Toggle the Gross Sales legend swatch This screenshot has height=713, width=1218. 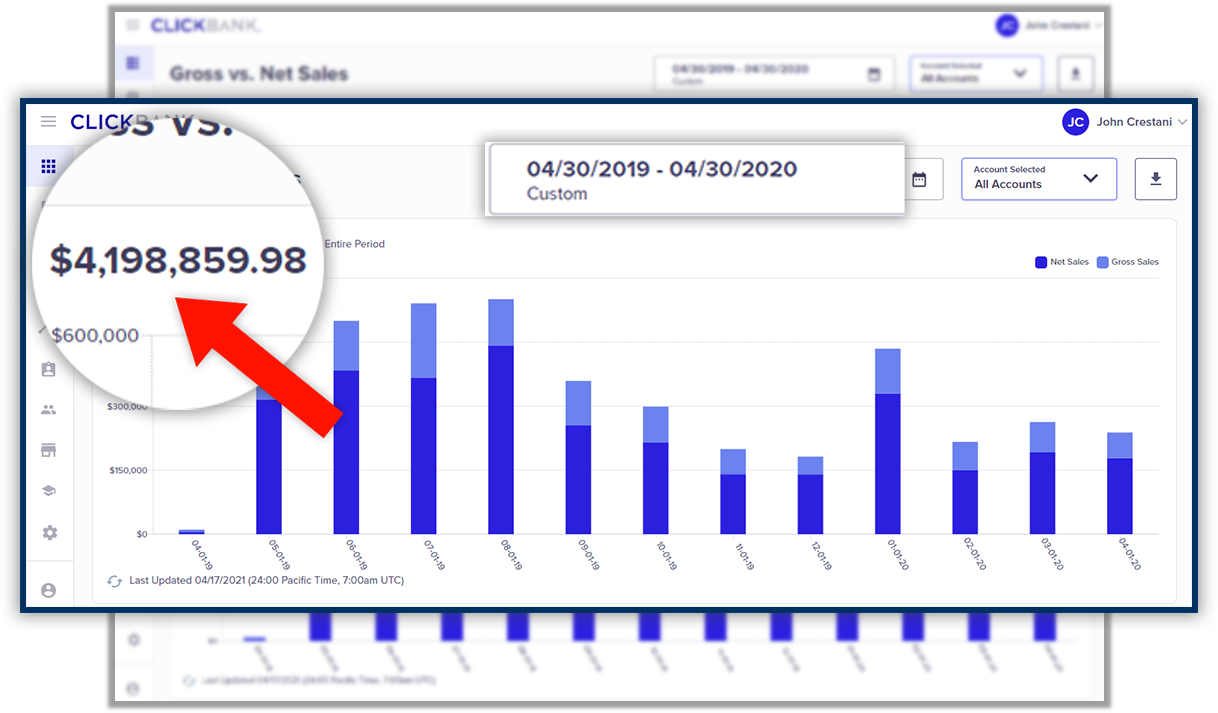pos(1103,262)
